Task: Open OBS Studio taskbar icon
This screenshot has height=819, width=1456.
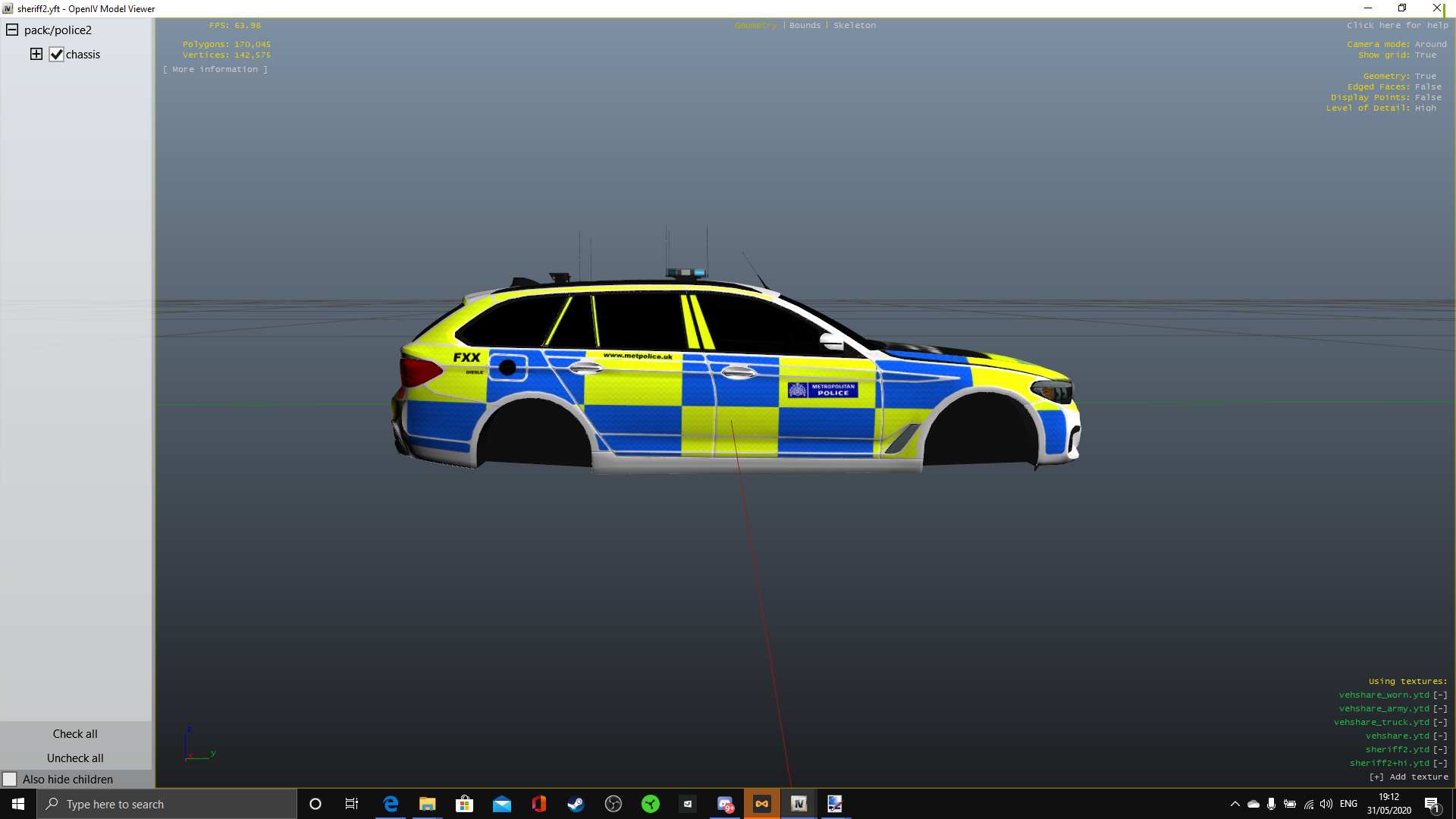Action: click(x=613, y=804)
